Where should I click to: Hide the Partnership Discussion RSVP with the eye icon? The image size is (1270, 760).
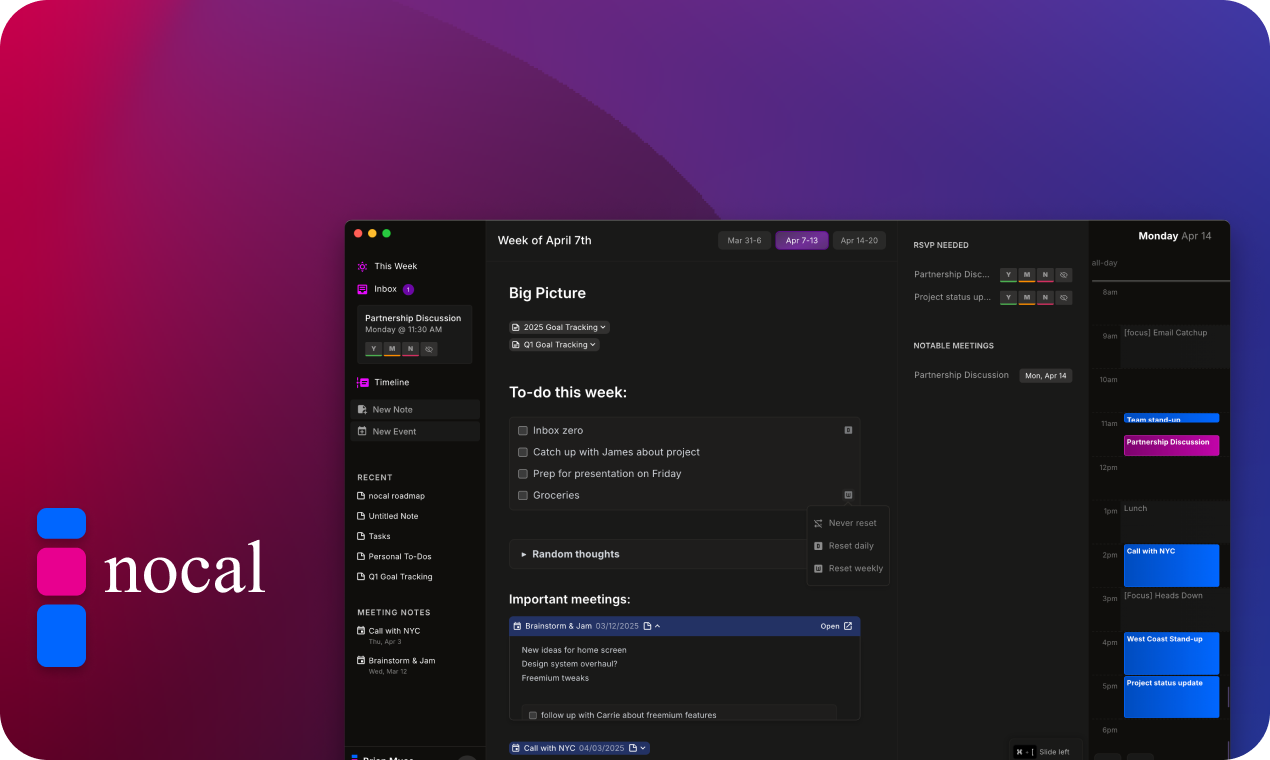click(1064, 275)
